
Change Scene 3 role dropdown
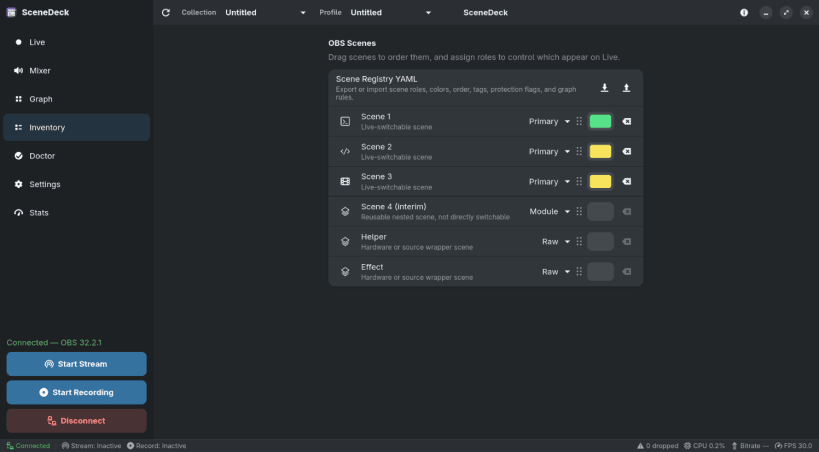549,181
